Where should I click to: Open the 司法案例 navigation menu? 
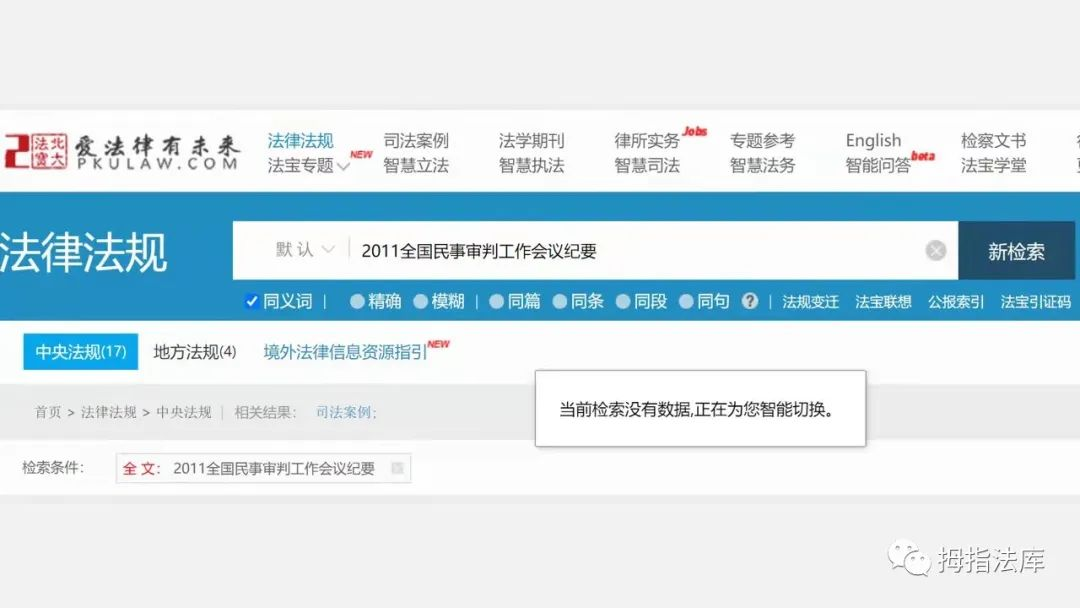(418, 141)
